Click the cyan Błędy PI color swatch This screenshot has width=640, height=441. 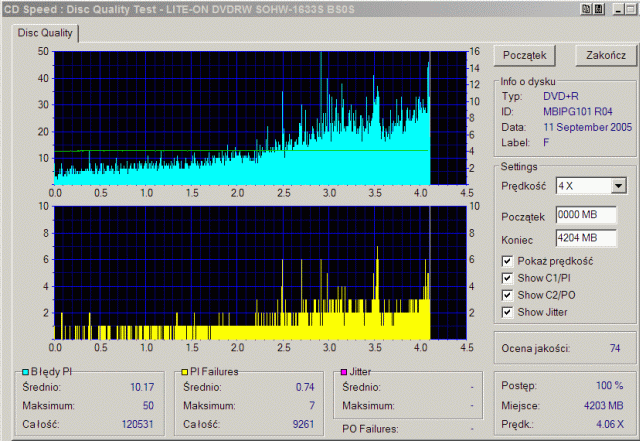point(26,372)
